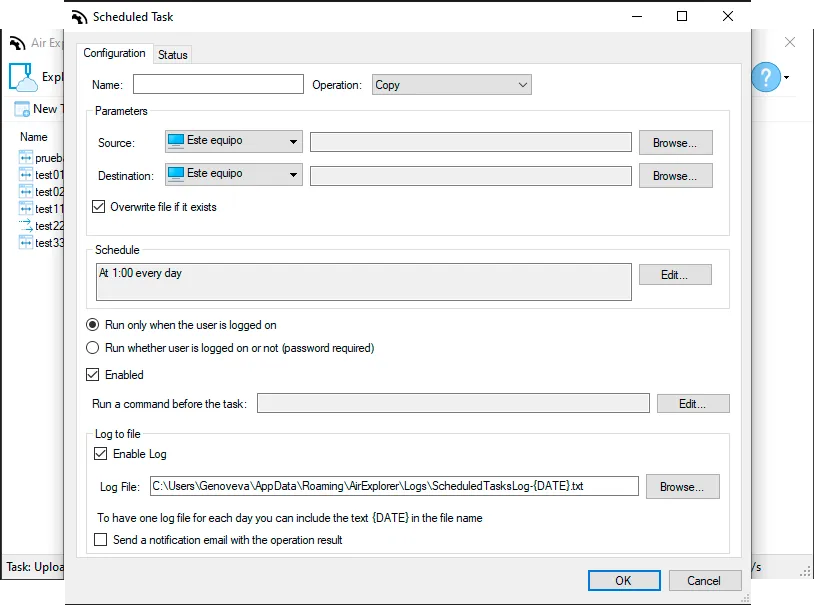Viewport: 814px width, 605px height.
Task: Click the Name input field
Action: [x=218, y=84]
